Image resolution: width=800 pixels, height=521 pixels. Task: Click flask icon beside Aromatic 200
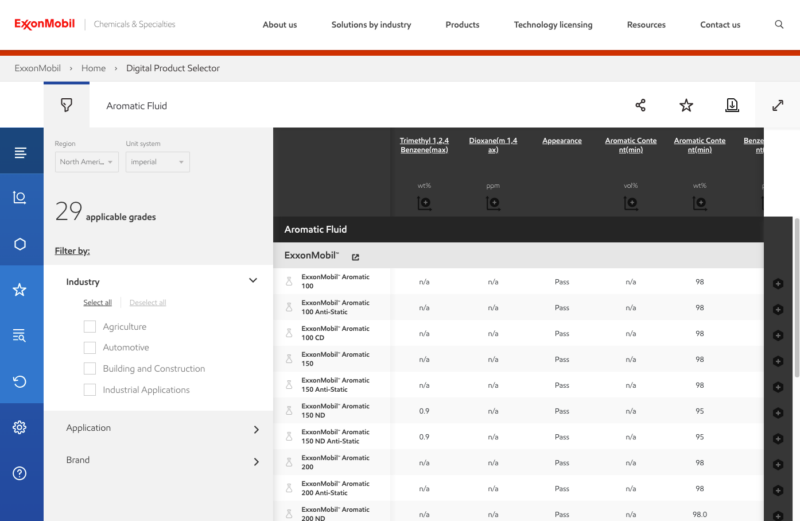tap(289, 462)
